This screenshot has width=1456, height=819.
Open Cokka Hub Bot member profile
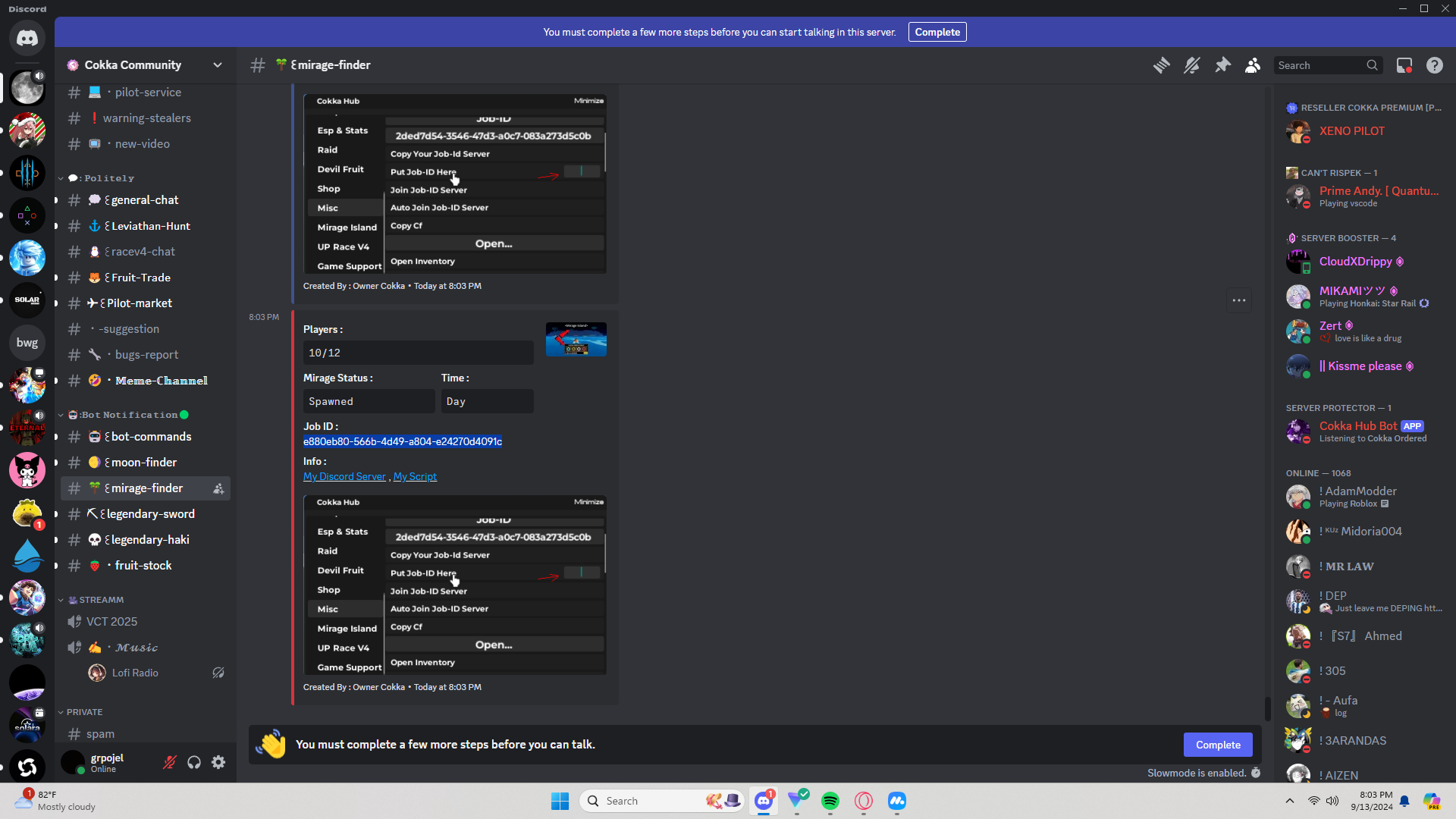pos(1365,431)
